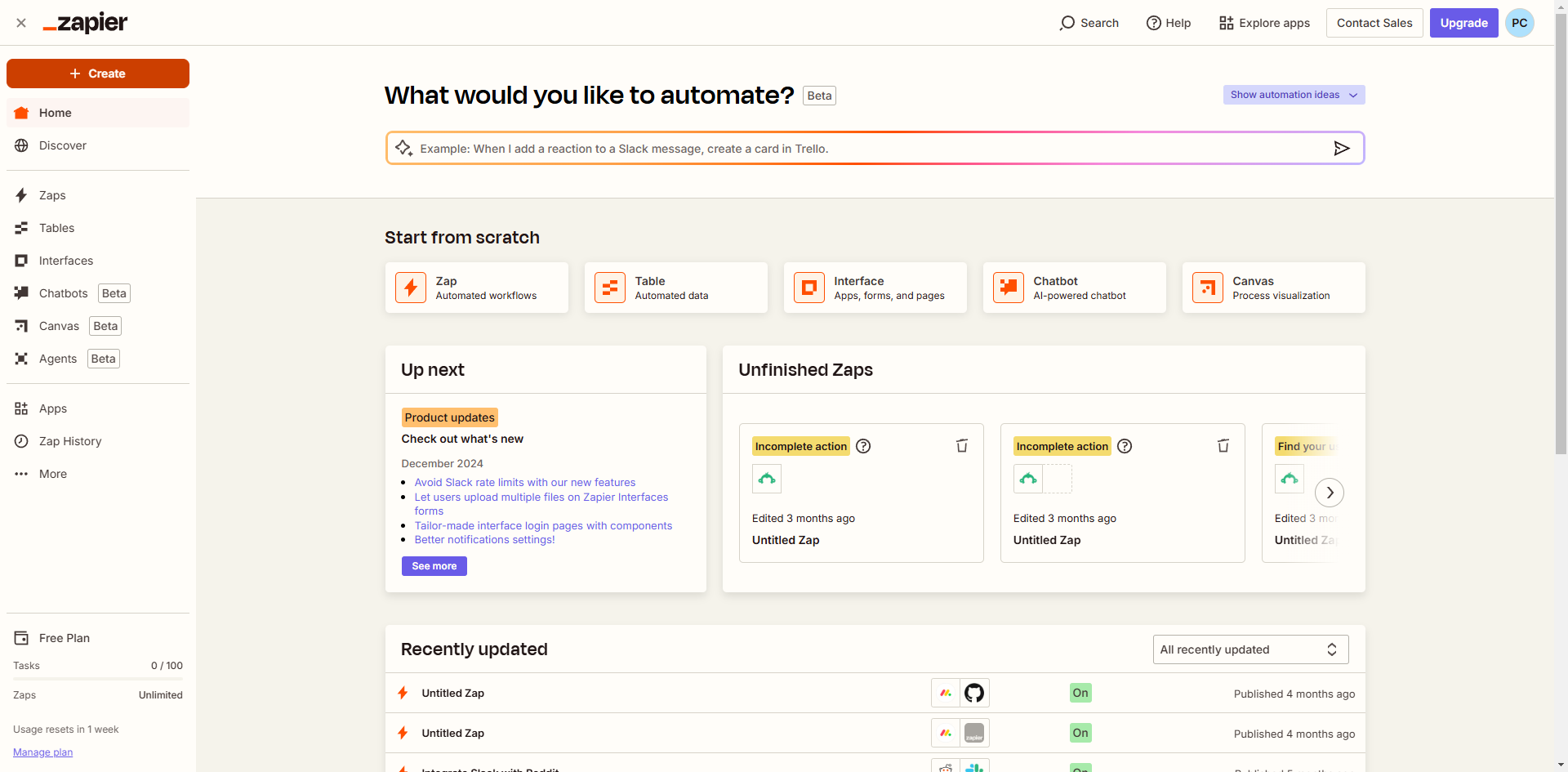The height and width of the screenshot is (772, 1568).
Task: Toggle the second Untitled Zap On switch
Action: pyautogui.click(x=1080, y=733)
